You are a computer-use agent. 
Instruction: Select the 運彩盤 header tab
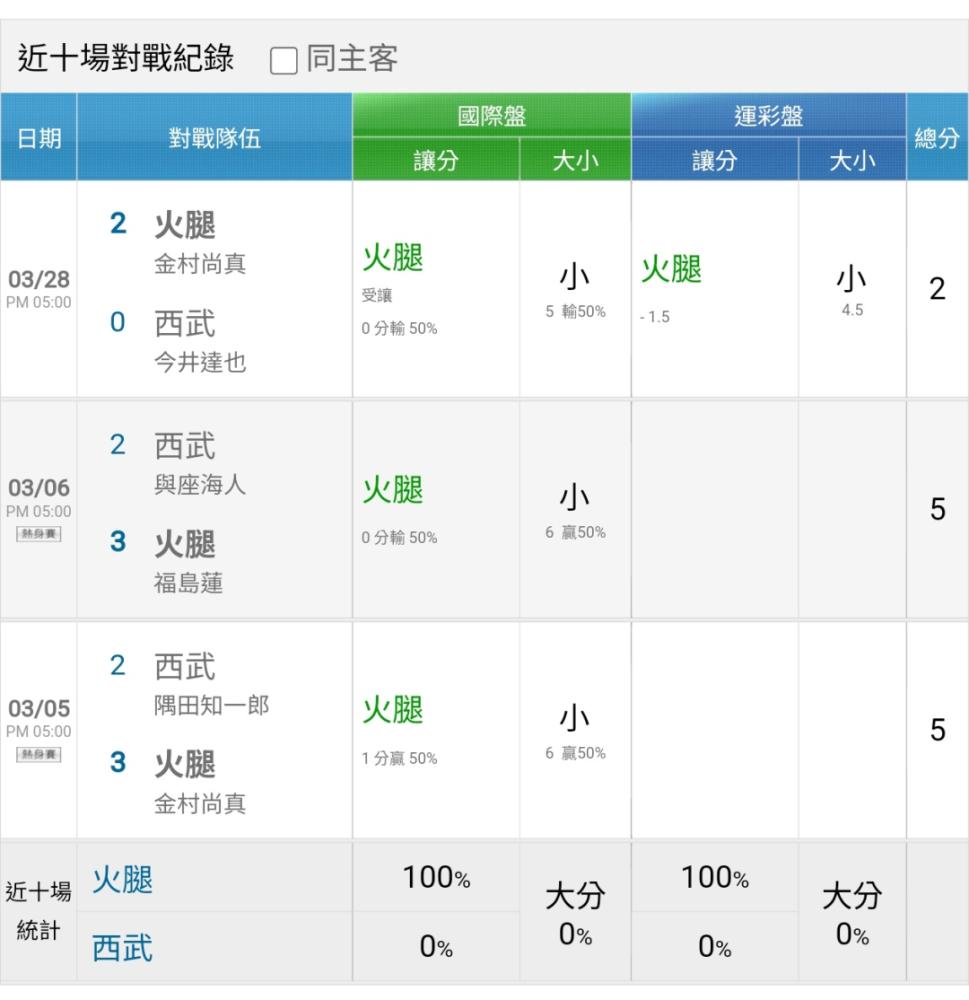pyautogui.click(x=768, y=115)
